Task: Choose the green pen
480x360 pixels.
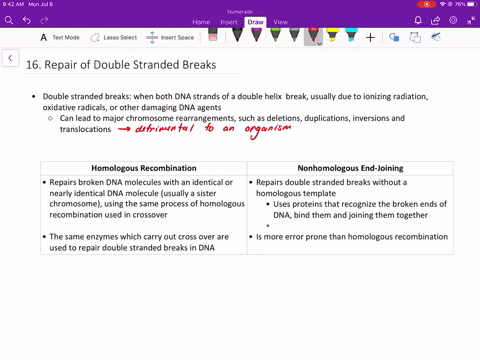Action: pos(275,35)
